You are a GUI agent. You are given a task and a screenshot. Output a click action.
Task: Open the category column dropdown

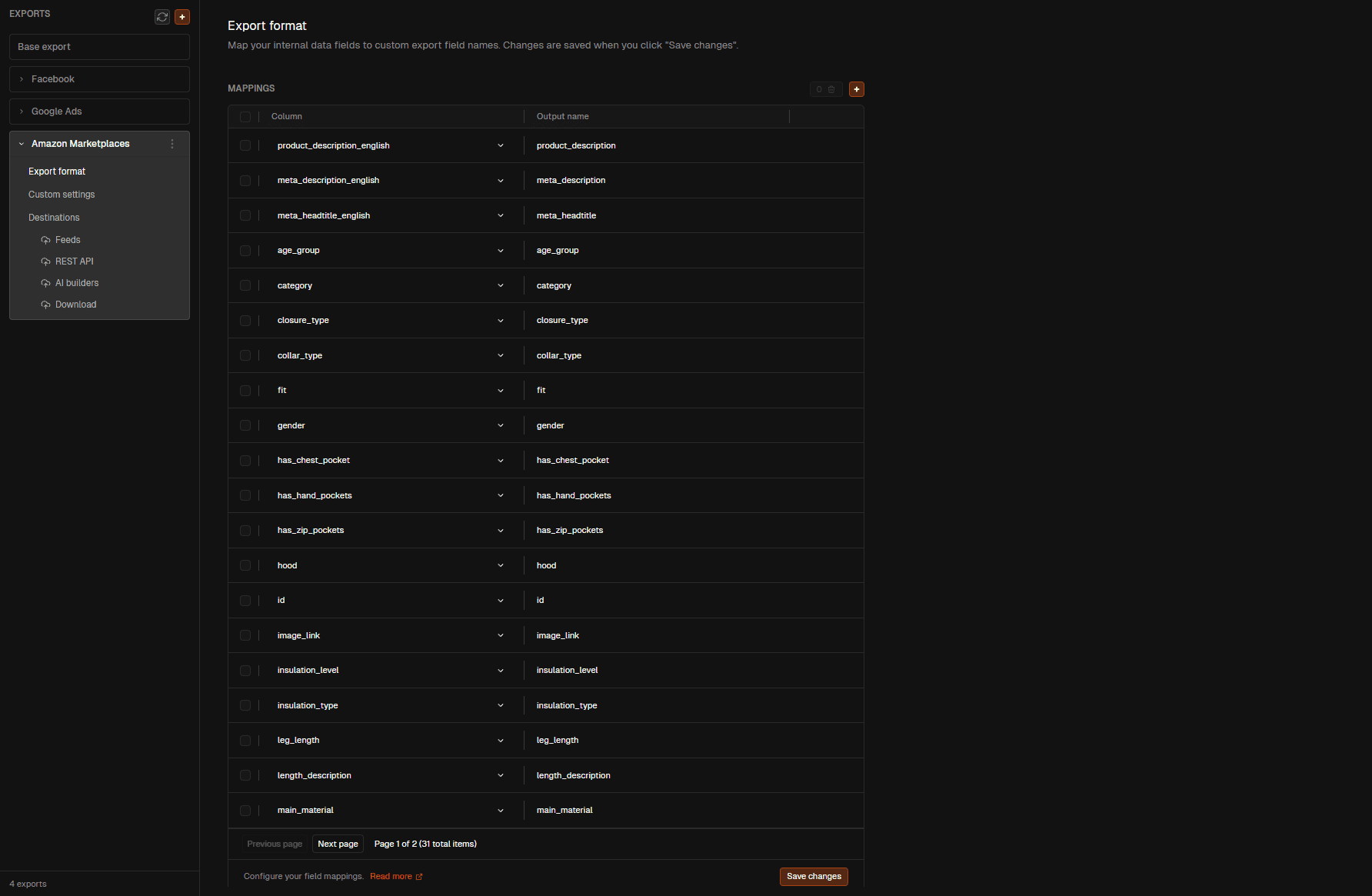click(x=501, y=285)
